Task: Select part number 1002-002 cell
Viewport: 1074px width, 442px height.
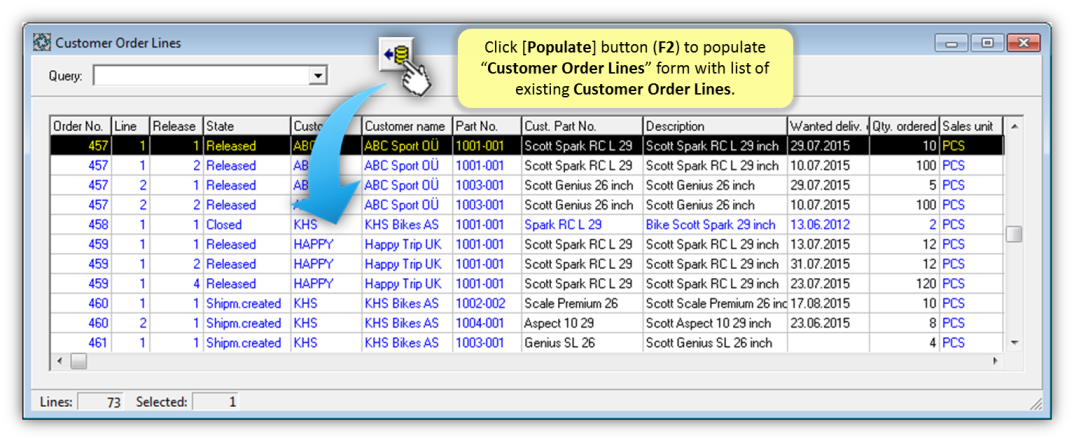Action: [x=487, y=303]
